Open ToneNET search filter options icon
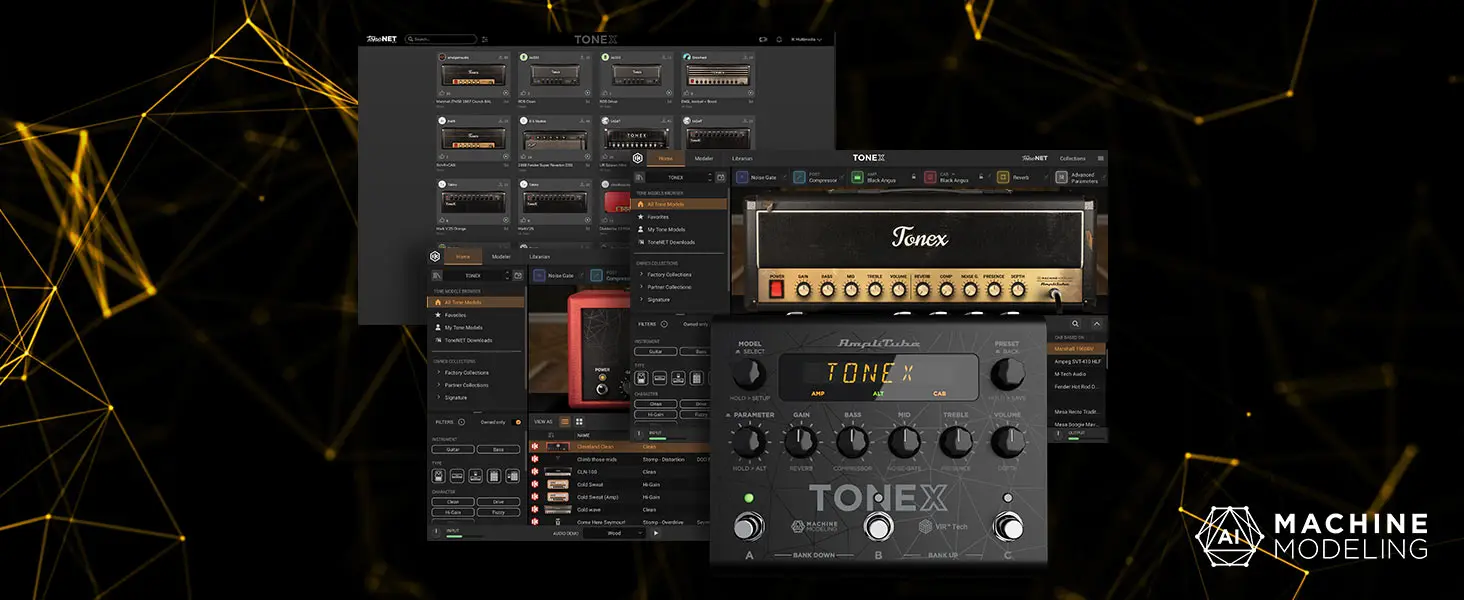This screenshot has width=1464, height=600. pos(485,39)
